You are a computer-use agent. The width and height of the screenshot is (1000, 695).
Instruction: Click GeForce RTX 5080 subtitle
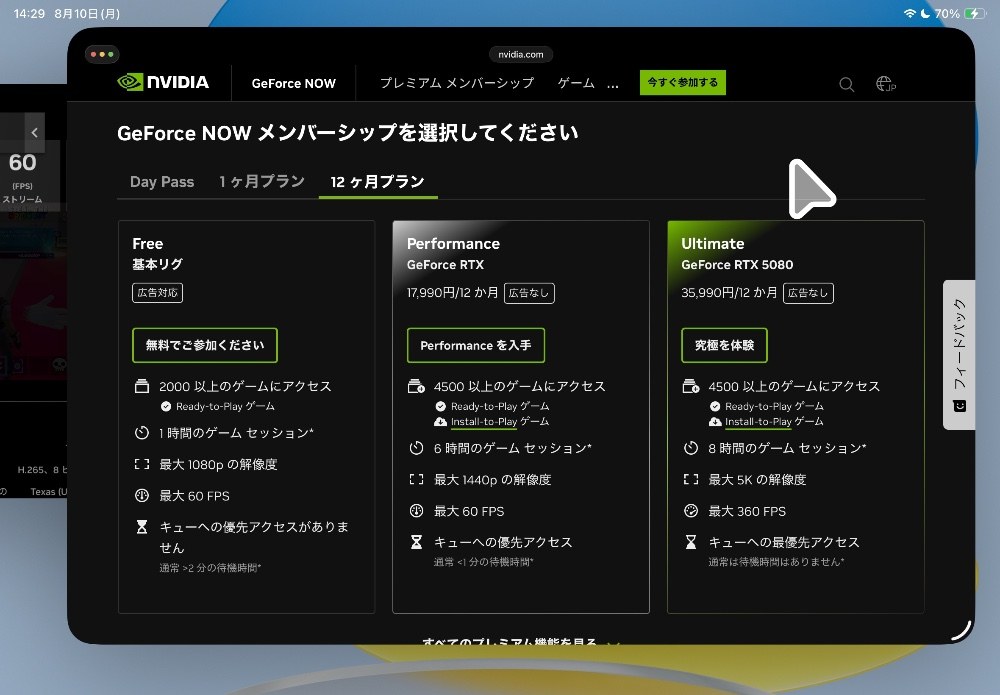(x=737, y=265)
